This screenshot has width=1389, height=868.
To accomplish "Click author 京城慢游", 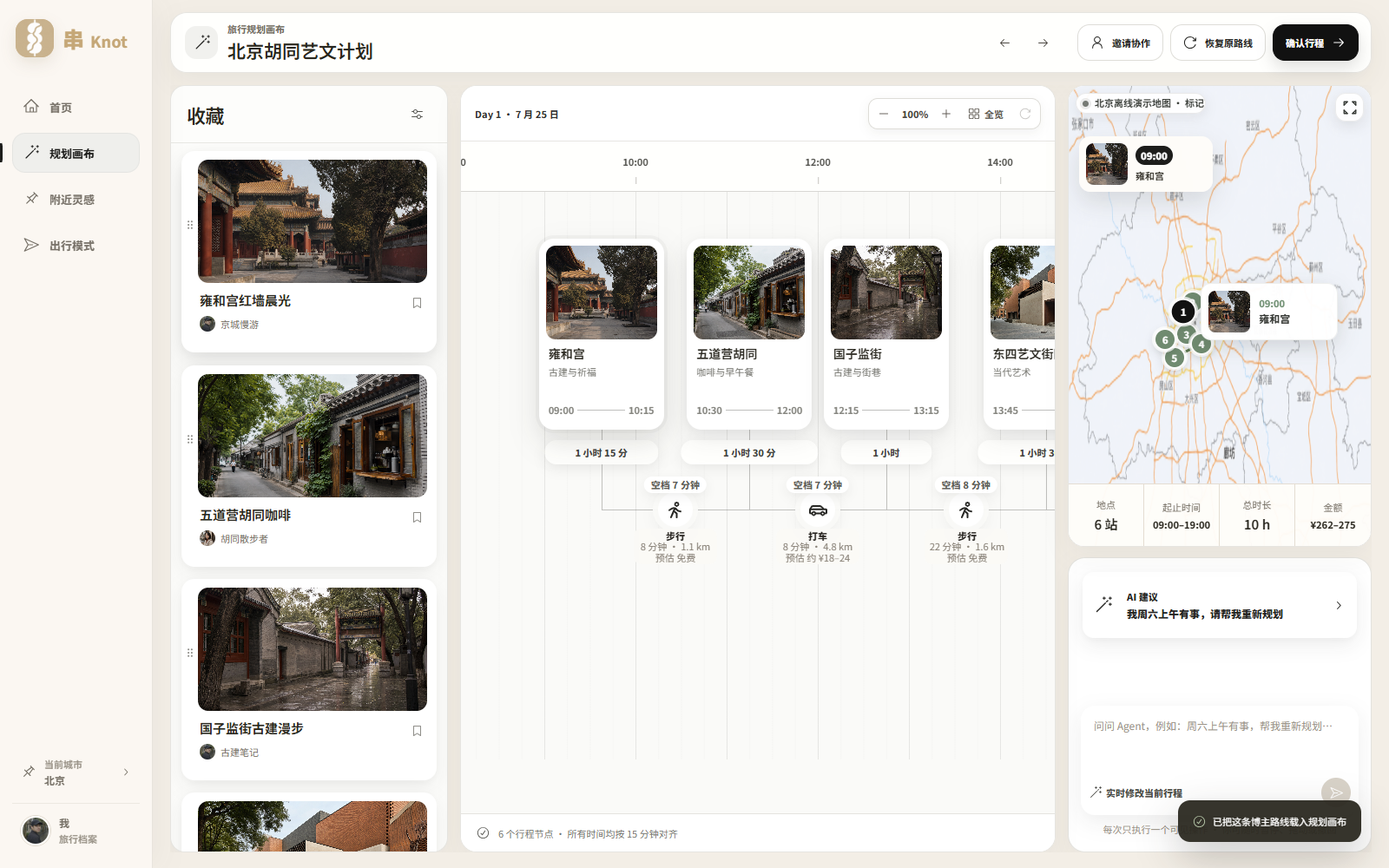I will pyautogui.click(x=230, y=325).
